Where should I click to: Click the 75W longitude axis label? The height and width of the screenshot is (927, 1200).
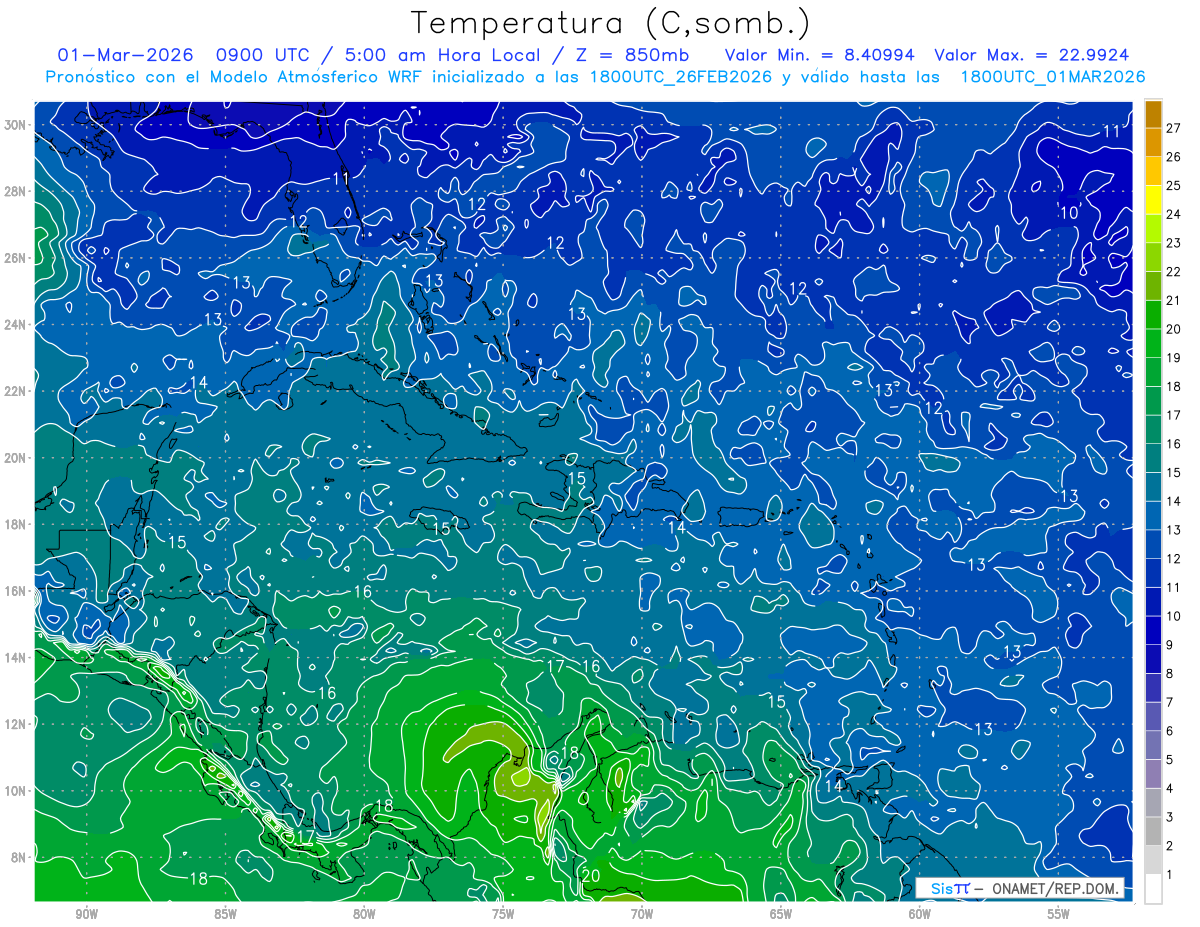click(x=503, y=915)
